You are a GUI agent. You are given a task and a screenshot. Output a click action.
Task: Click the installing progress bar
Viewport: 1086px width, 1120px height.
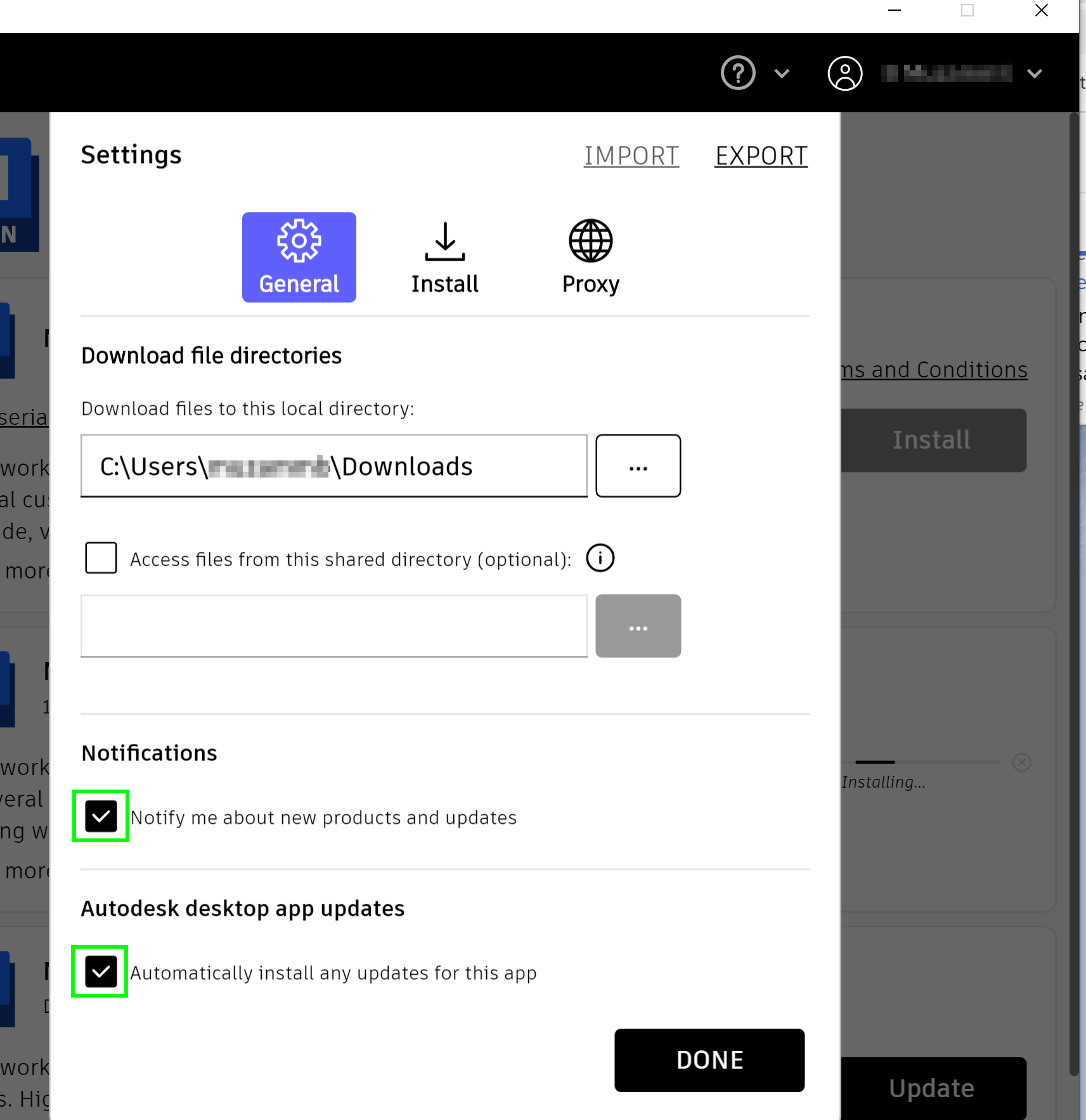point(921,762)
